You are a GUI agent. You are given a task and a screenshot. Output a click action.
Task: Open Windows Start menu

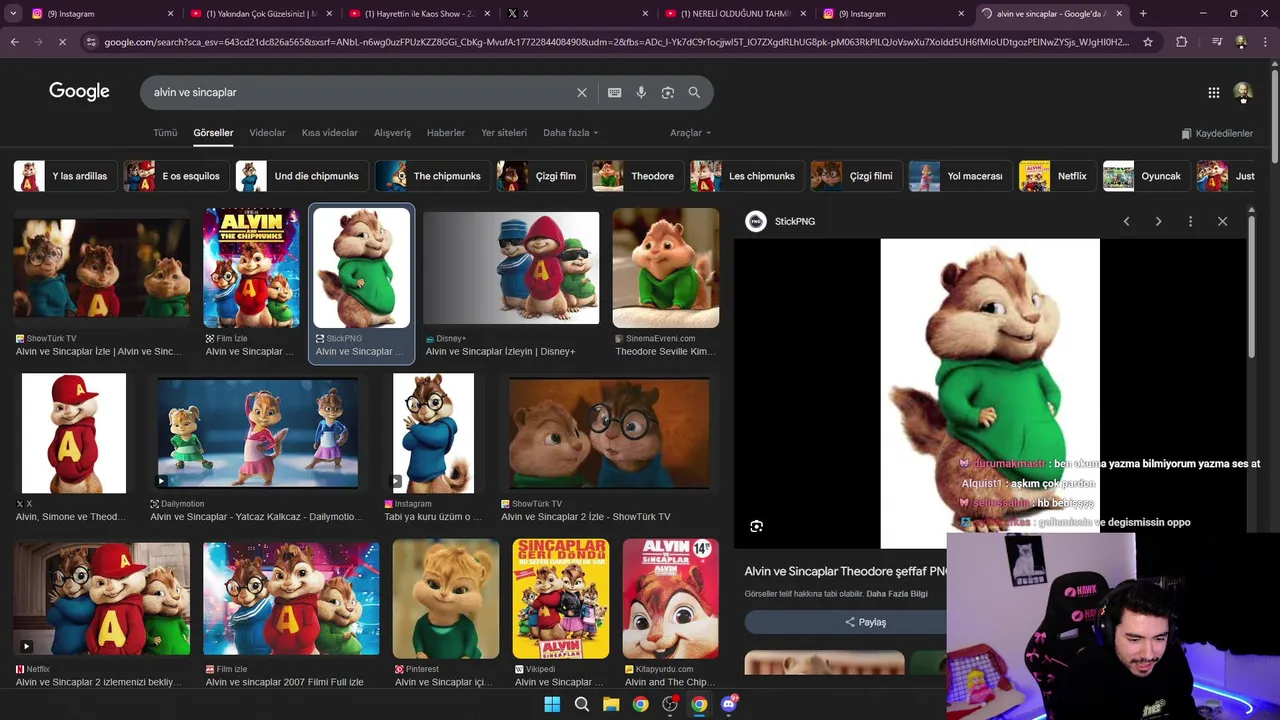(x=552, y=704)
